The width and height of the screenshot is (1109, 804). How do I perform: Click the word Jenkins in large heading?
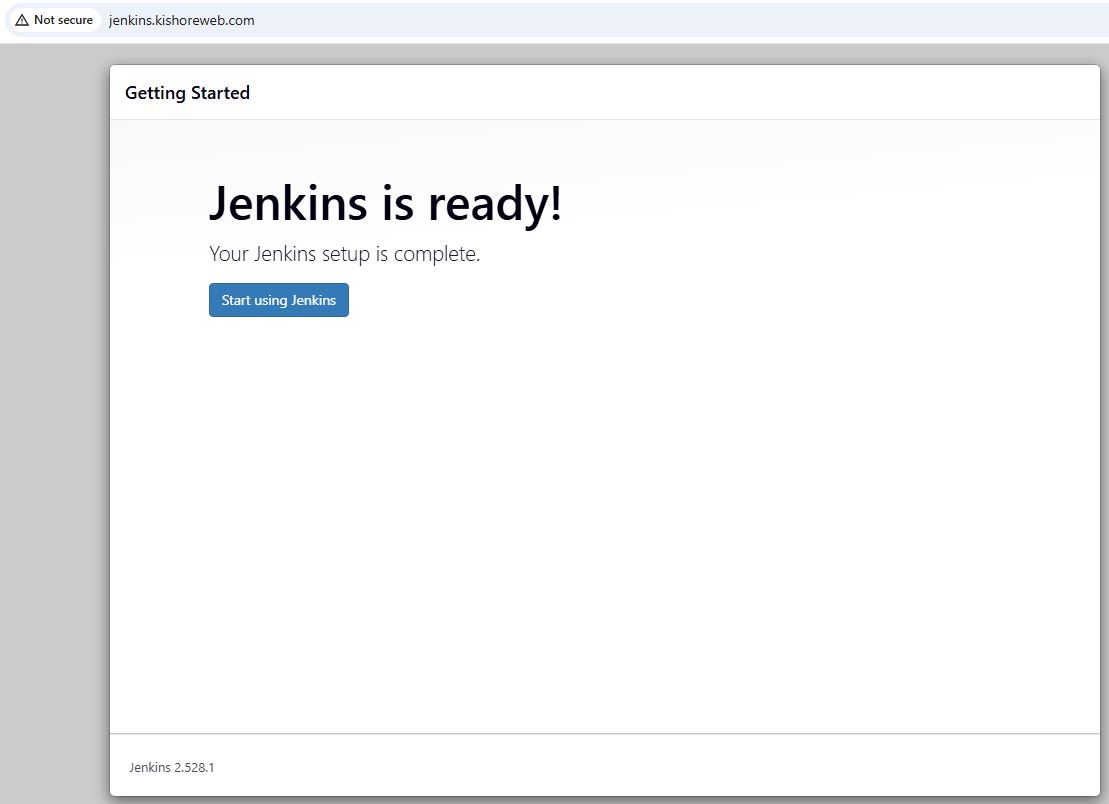288,204
